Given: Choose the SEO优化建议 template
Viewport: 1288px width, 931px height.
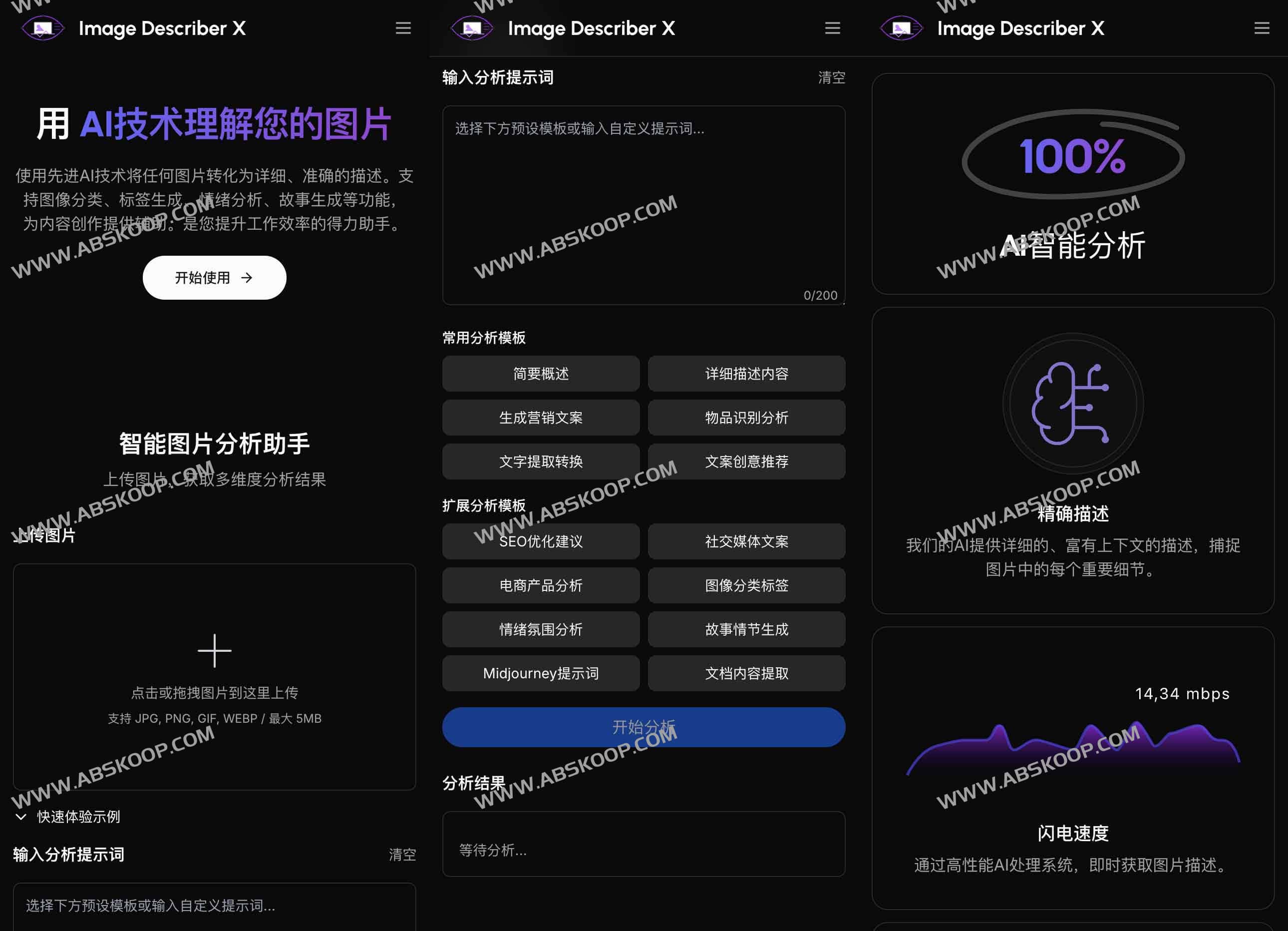Looking at the screenshot, I should pos(541,541).
